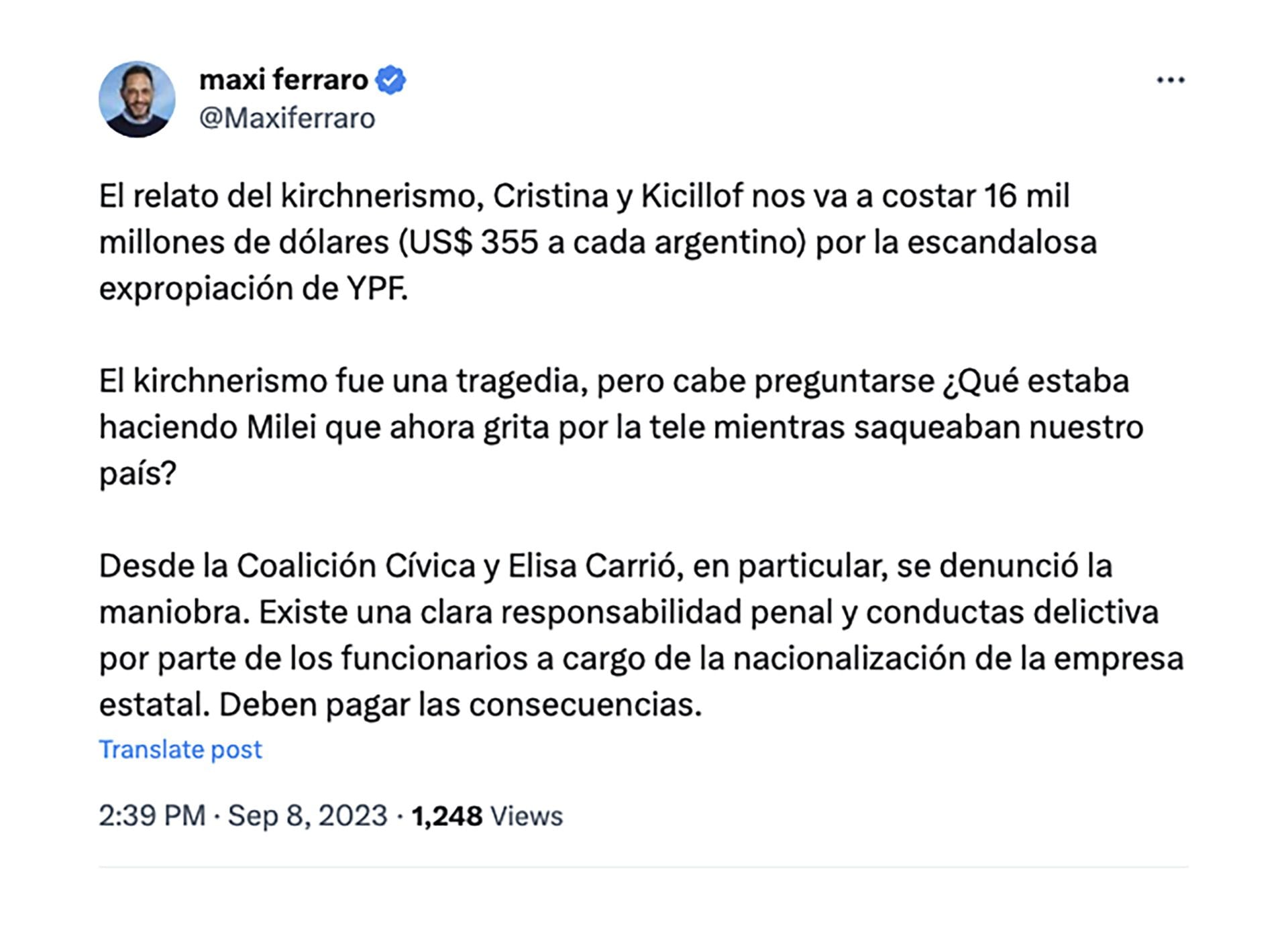The image size is (1288, 926).
Task: Click the 1,248 view count number
Action: (x=447, y=816)
